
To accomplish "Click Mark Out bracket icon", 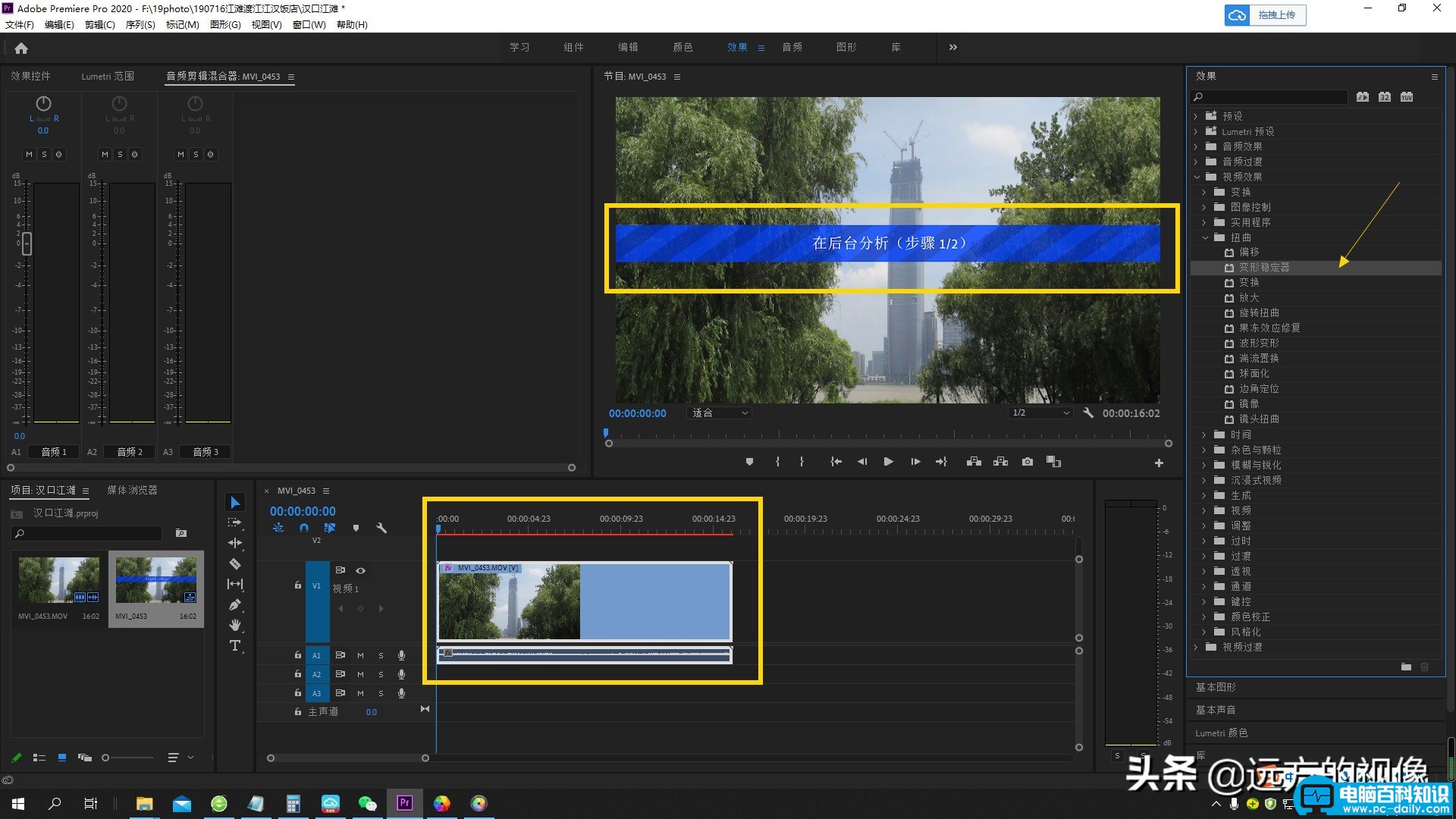I will 802,462.
